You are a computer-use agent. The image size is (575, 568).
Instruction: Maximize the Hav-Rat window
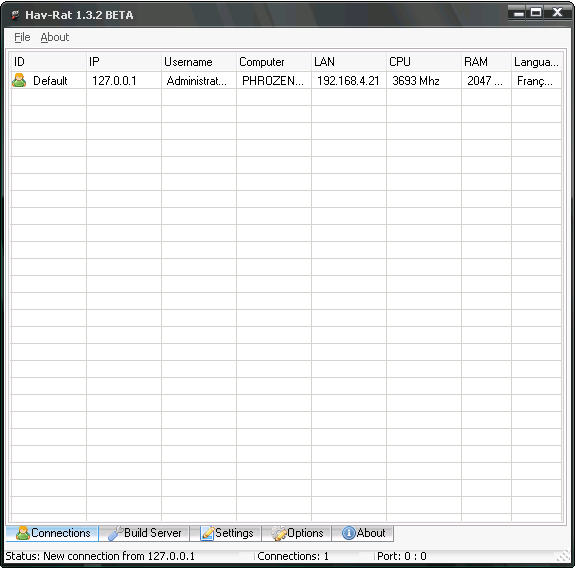click(536, 13)
